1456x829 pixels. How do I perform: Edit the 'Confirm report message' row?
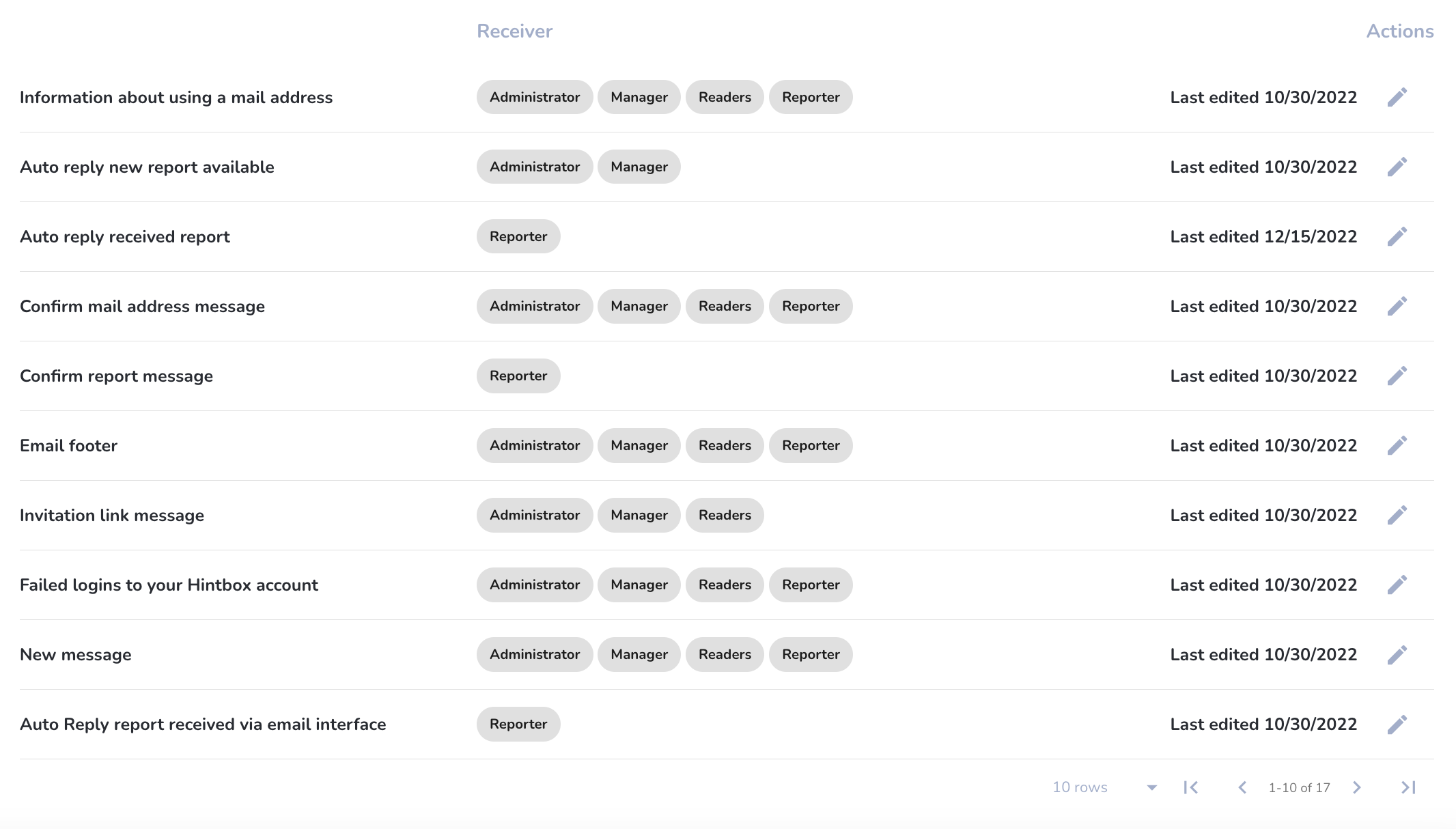pos(1397,376)
